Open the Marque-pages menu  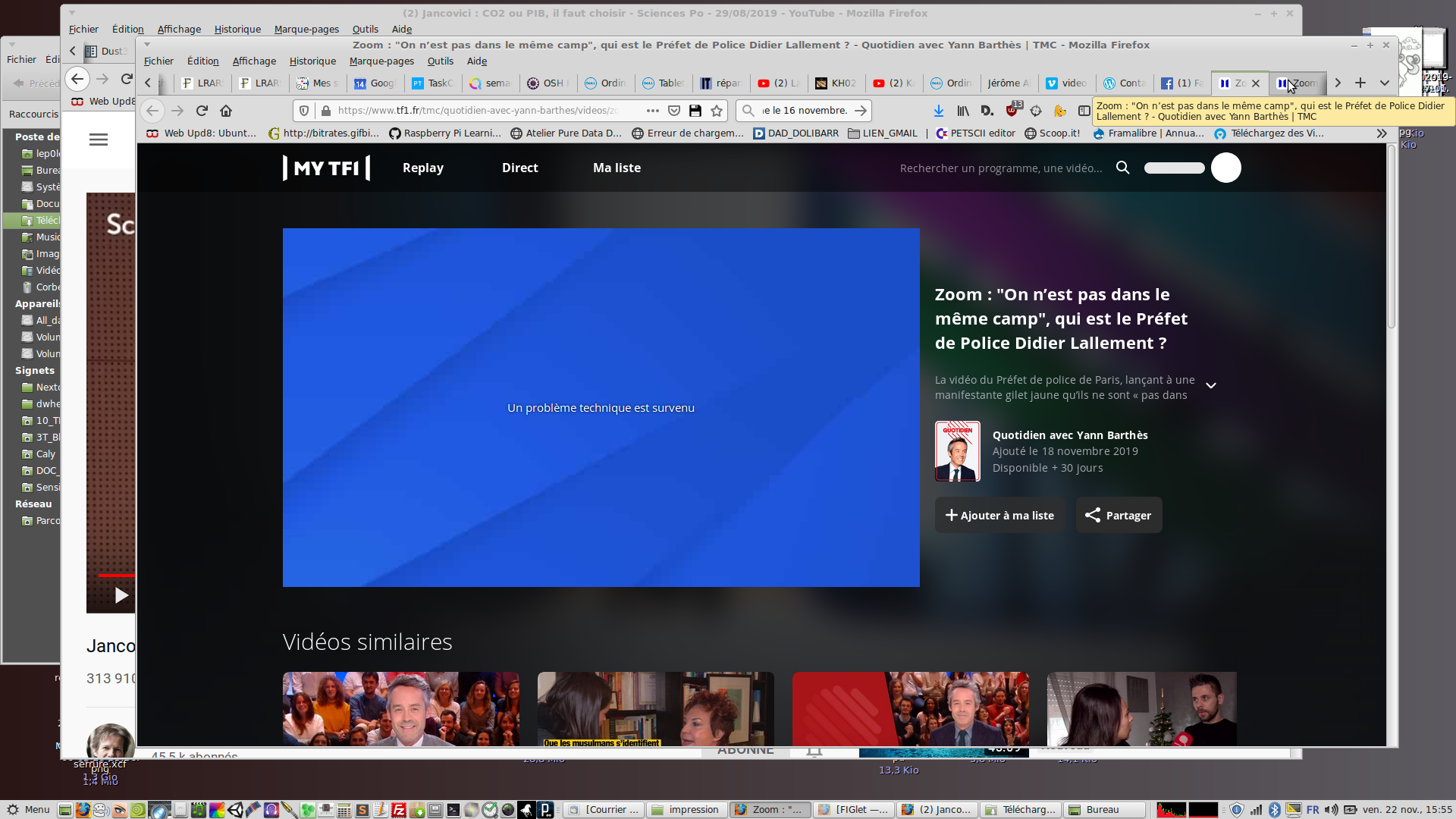tap(381, 61)
